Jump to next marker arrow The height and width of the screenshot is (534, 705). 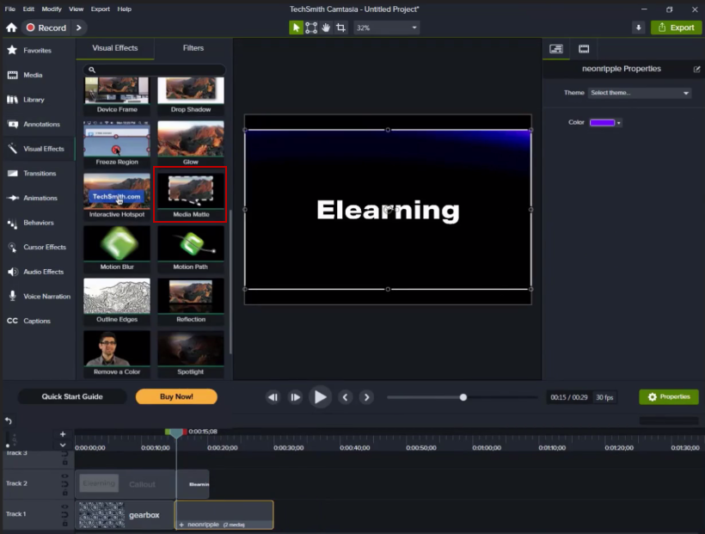[367, 397]
